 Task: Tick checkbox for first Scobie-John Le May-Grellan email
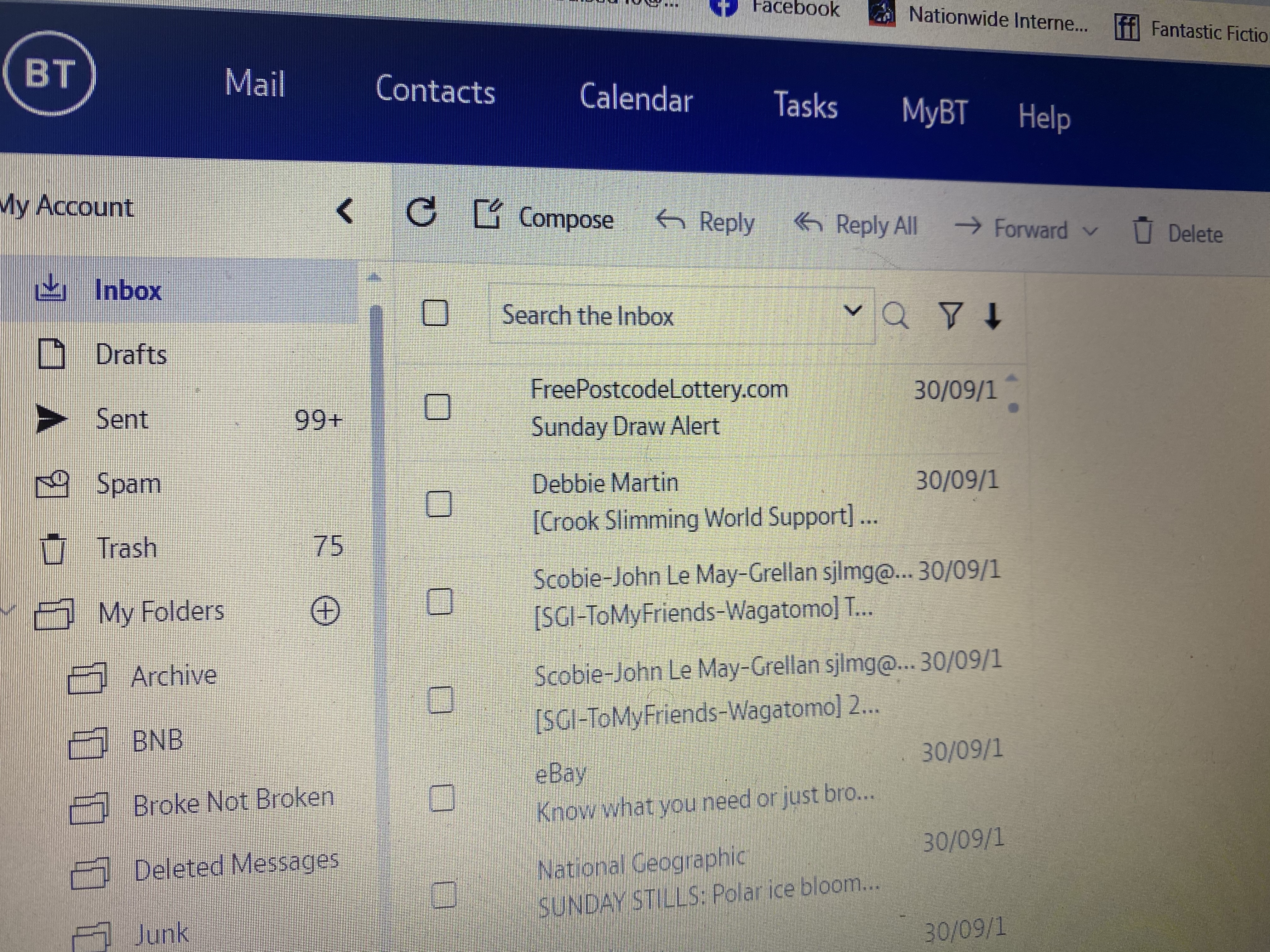click(x=440, y=602)
